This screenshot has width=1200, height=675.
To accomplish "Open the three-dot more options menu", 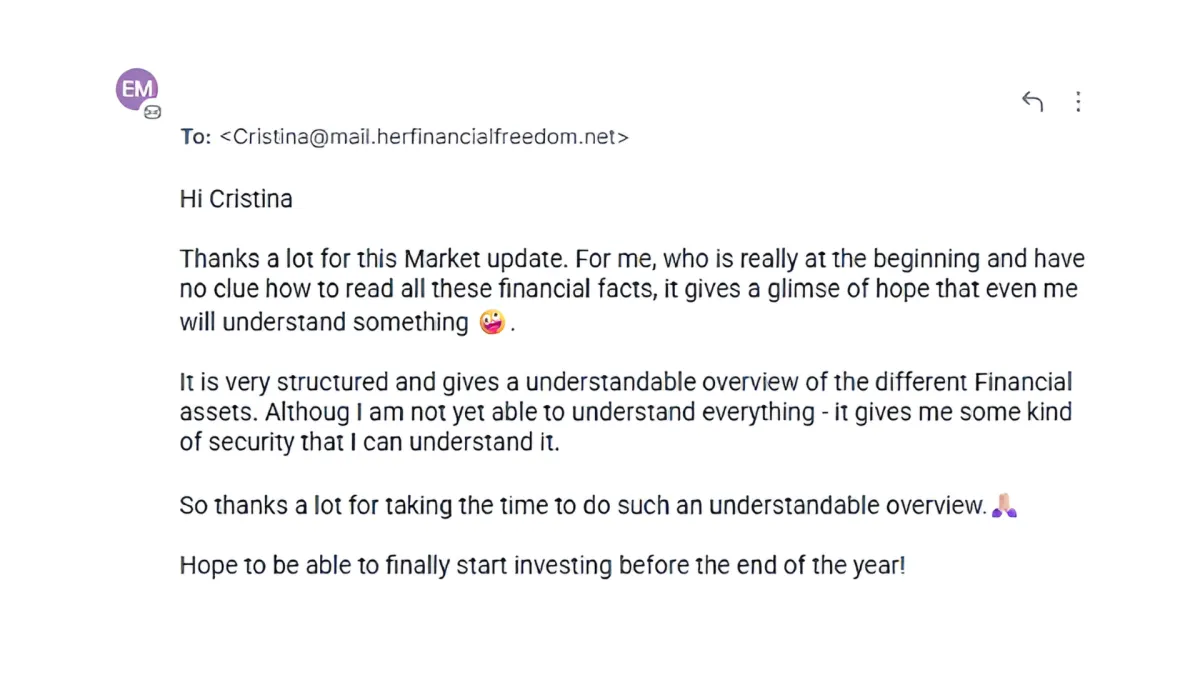I will [x=1078, y=101].
